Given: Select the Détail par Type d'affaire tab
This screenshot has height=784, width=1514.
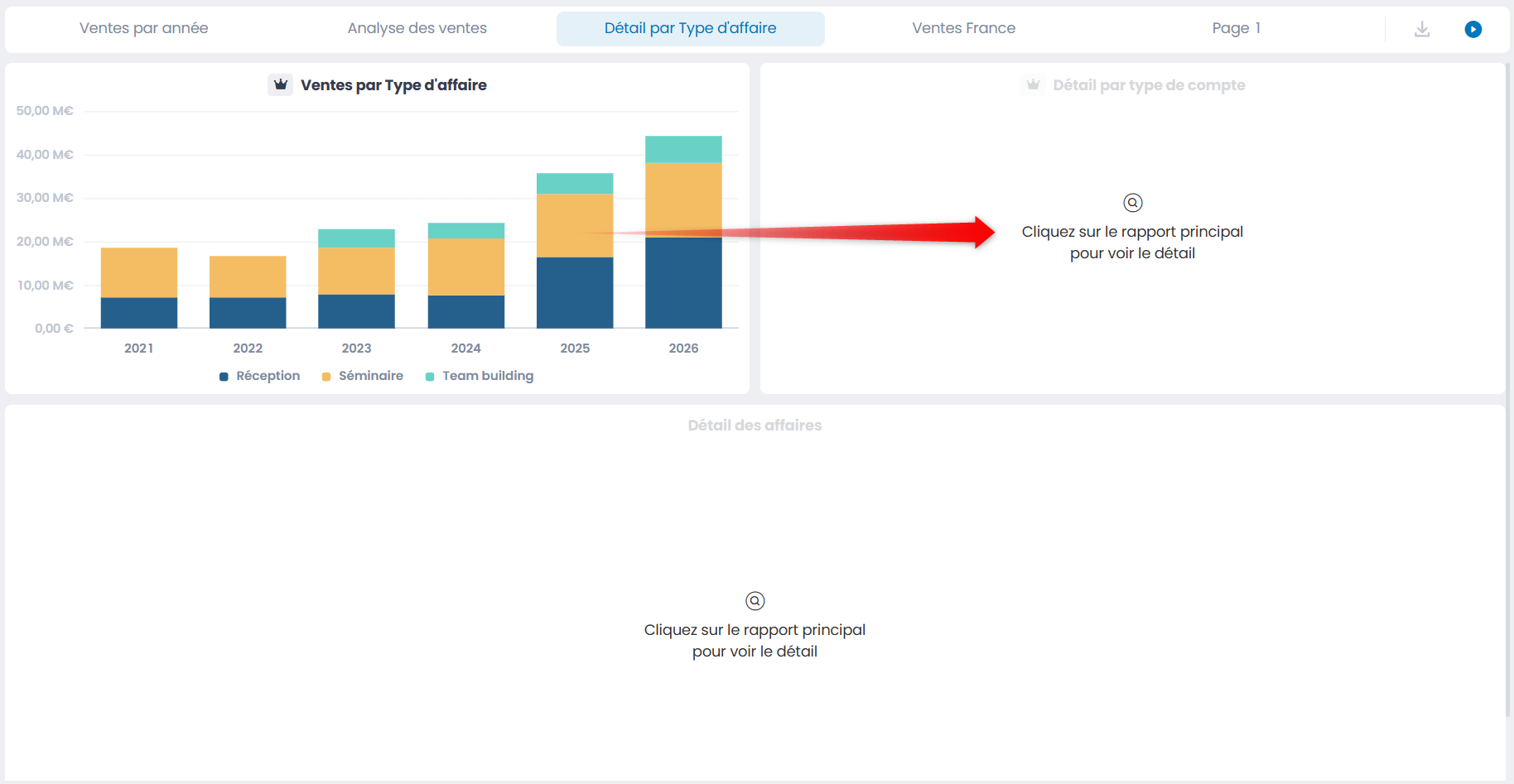Looking at the screenshot, I should (x=691, y=28).
